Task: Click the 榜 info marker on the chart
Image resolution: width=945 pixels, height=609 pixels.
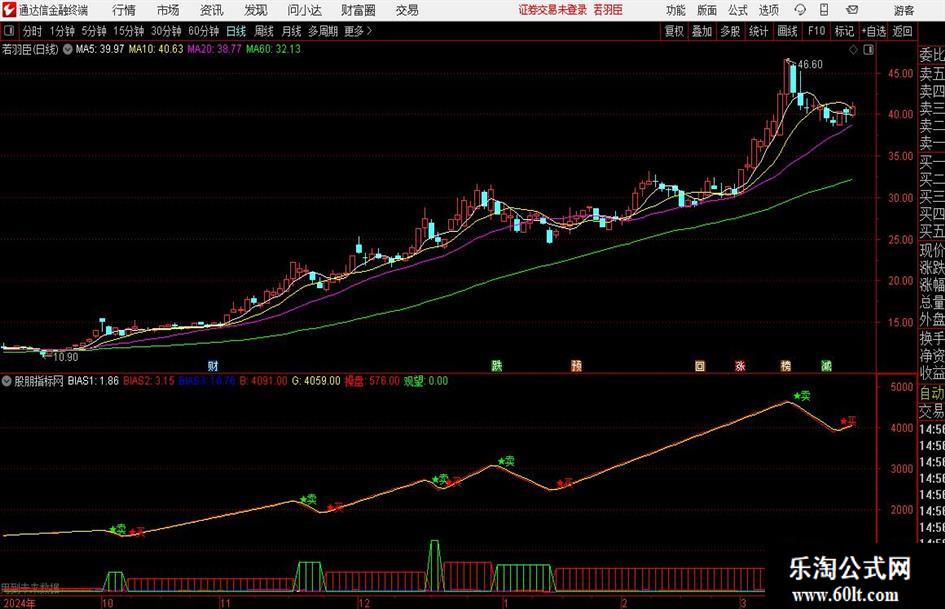Action: (x=785, y=365)
